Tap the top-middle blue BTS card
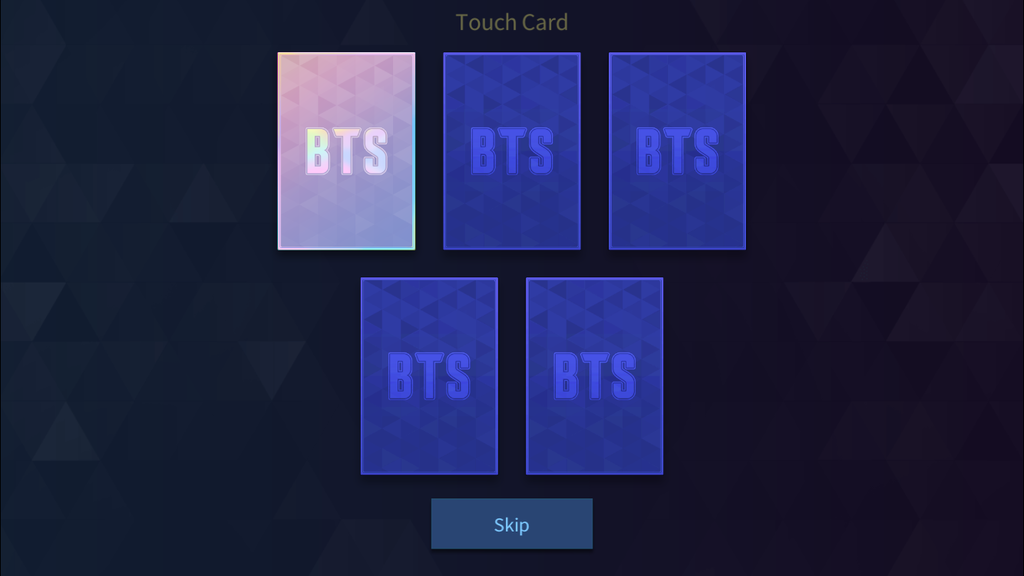Viewport: 1024px width, 576px height. [x=512, y=151]
